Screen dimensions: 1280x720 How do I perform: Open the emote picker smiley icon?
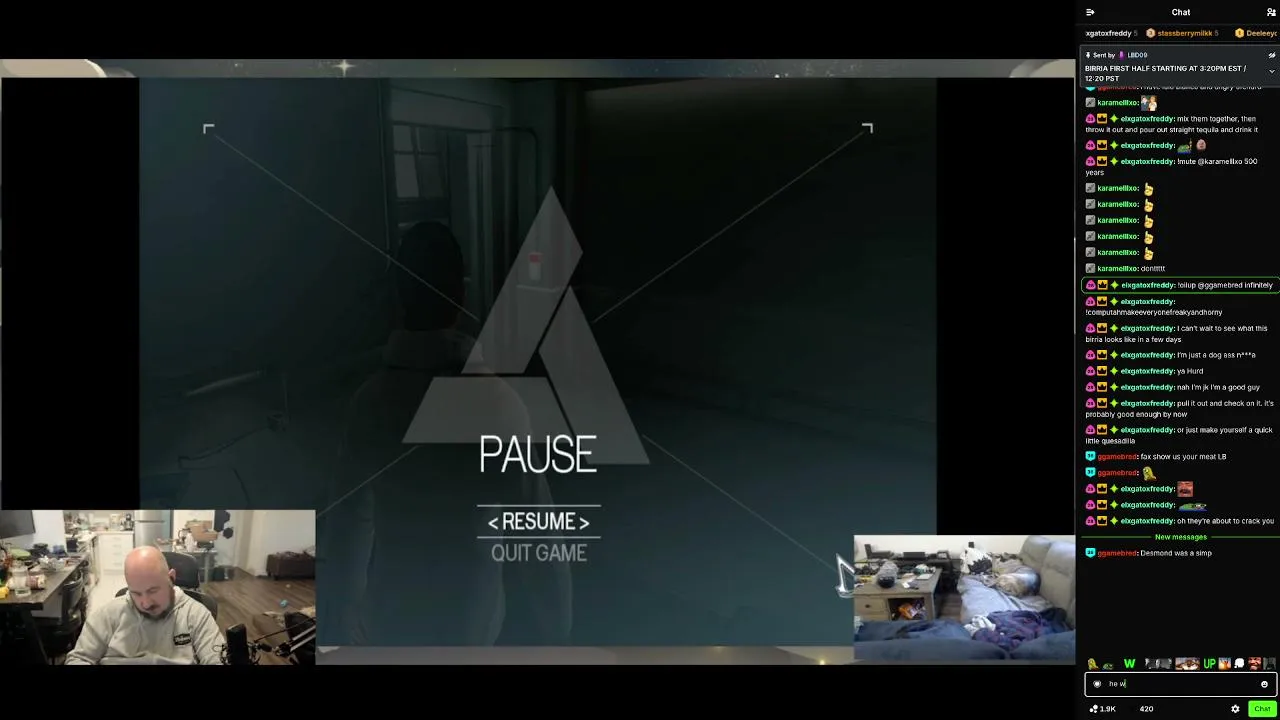pyautogui.click(x=1264, y=684)
